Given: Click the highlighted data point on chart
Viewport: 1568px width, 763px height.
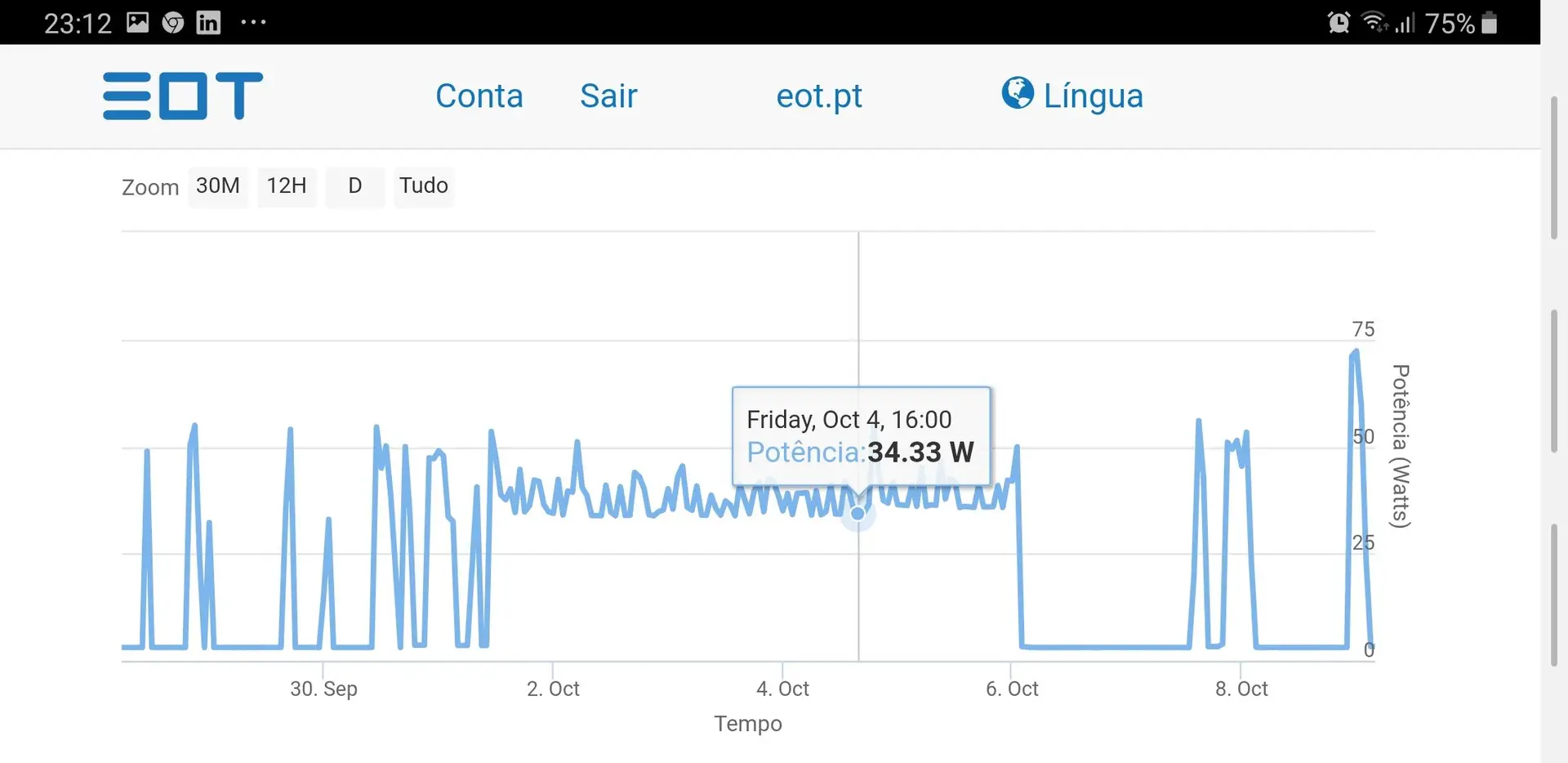Looking at the screenshot, I should point(857,514).
